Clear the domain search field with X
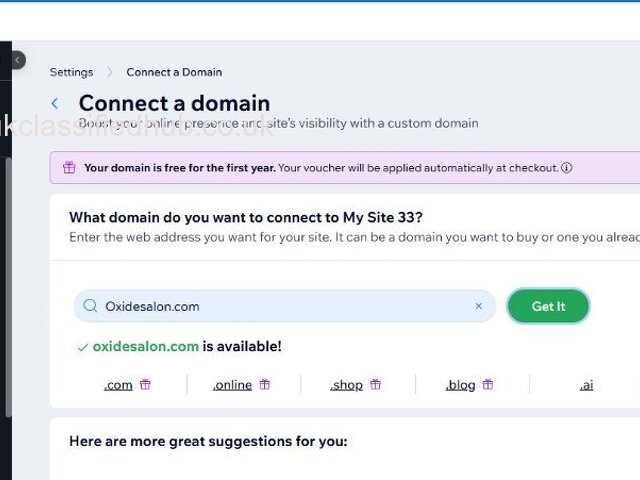The image size is (640, 480). (x=478, y=306)
